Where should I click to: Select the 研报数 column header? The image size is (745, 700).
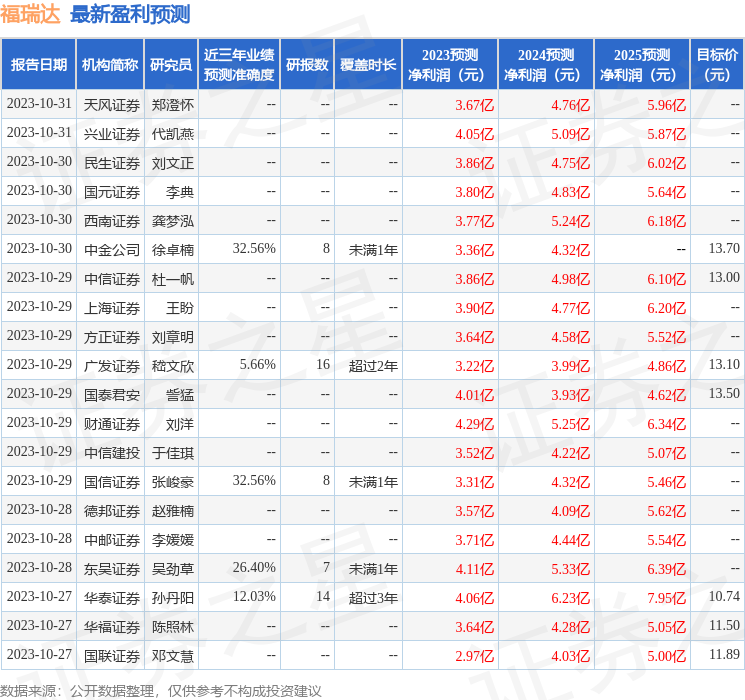coord(307,65)
